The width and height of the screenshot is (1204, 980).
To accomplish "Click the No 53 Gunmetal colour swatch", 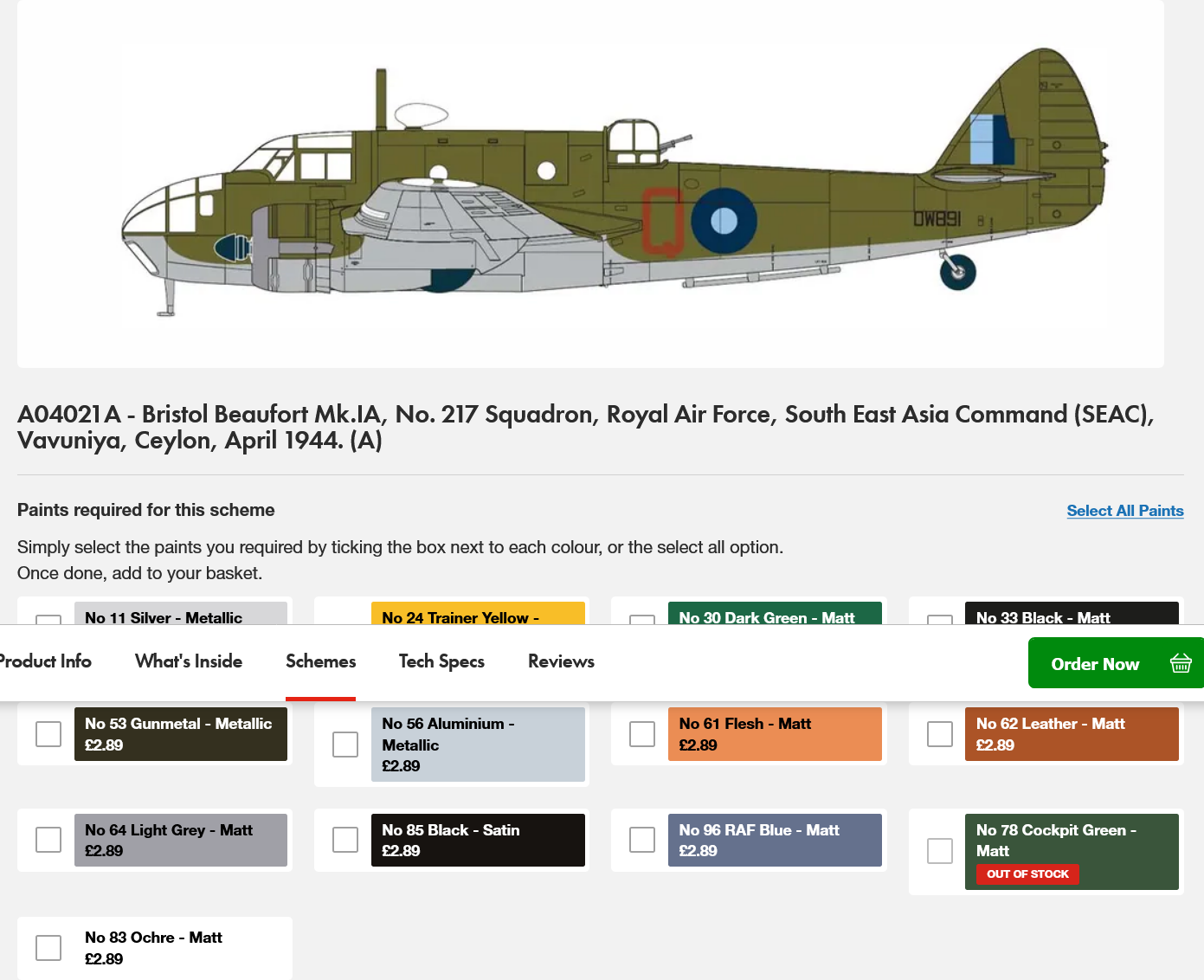I will 181,734.
